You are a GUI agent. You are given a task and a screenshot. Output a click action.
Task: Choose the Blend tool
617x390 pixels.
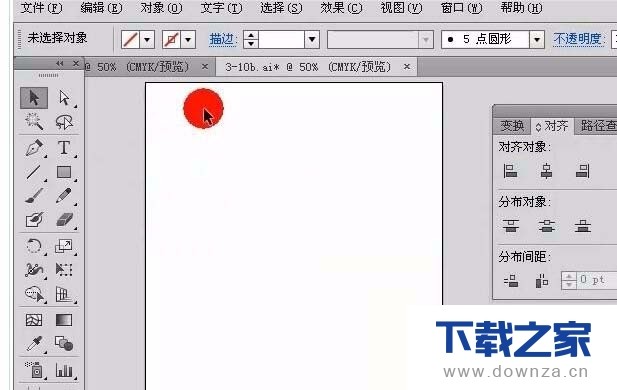pos(64,344)
